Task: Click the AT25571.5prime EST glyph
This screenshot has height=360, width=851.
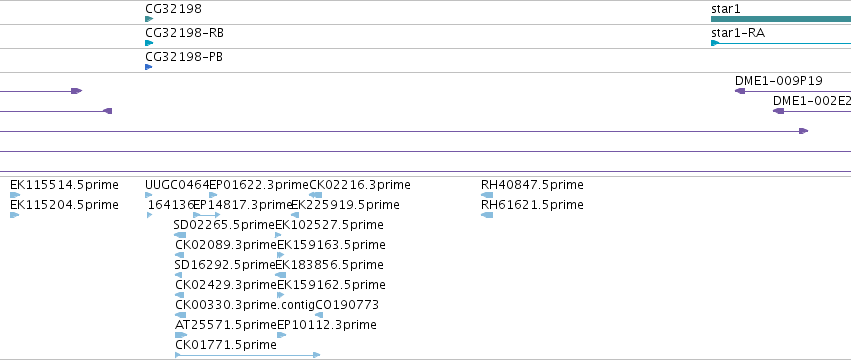Action: 181,335
